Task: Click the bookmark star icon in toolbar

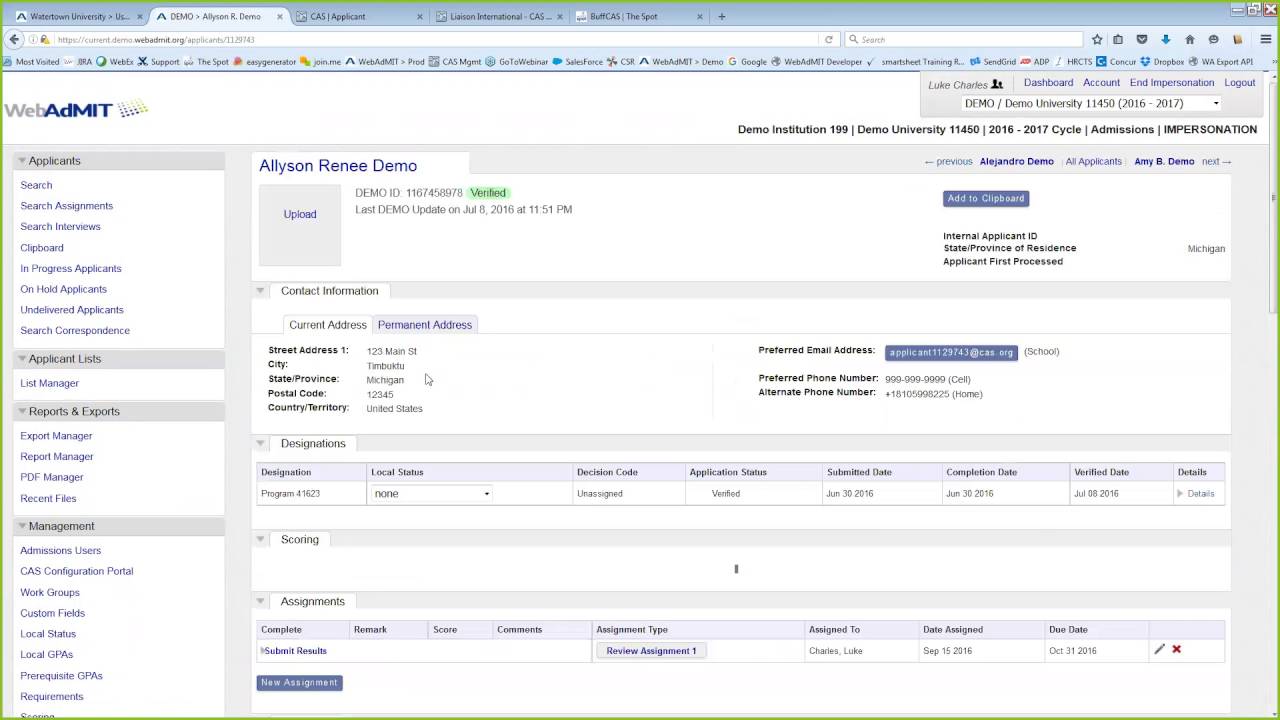Action: 1097,39
